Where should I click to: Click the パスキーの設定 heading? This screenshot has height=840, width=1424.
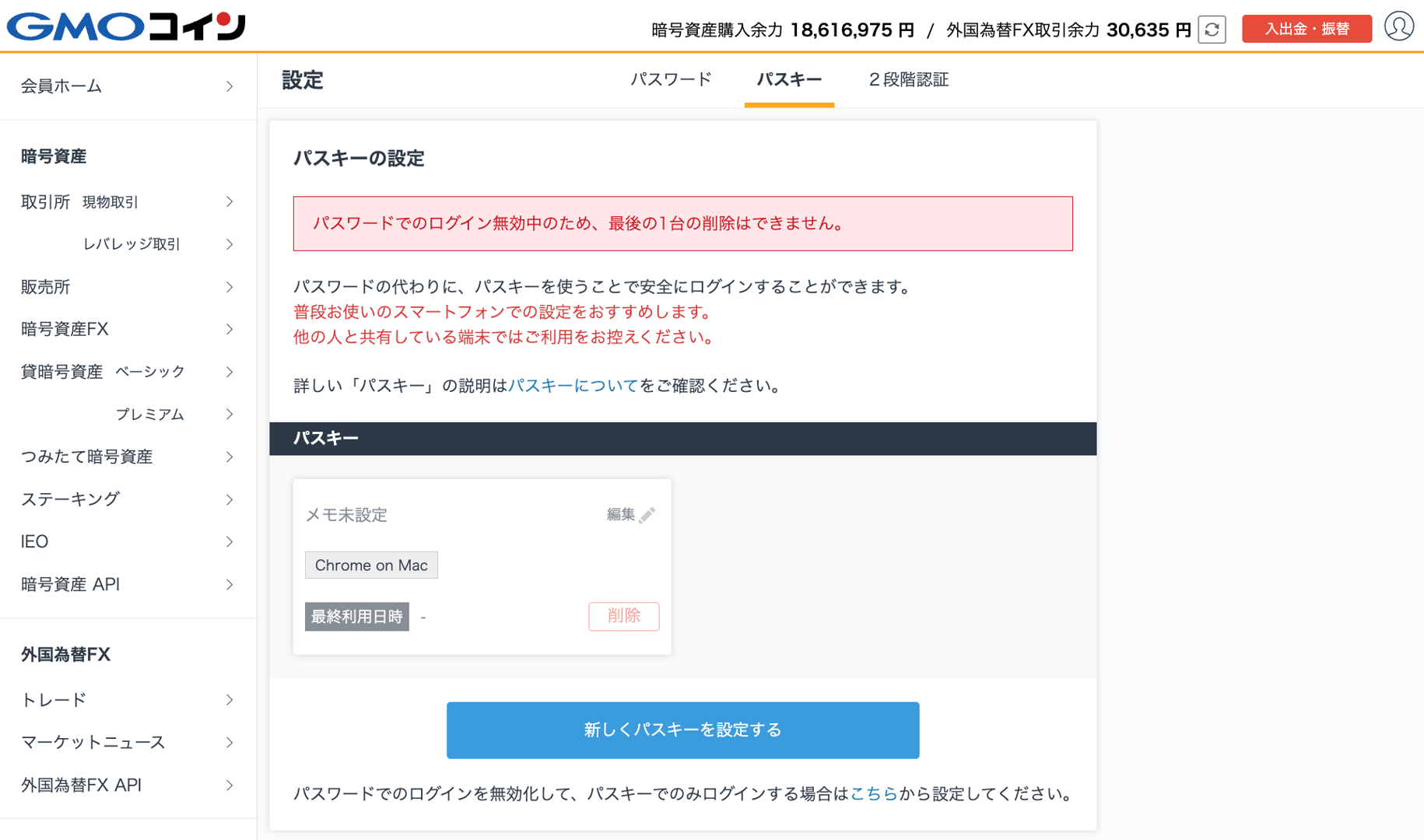(x=359, y=159)
